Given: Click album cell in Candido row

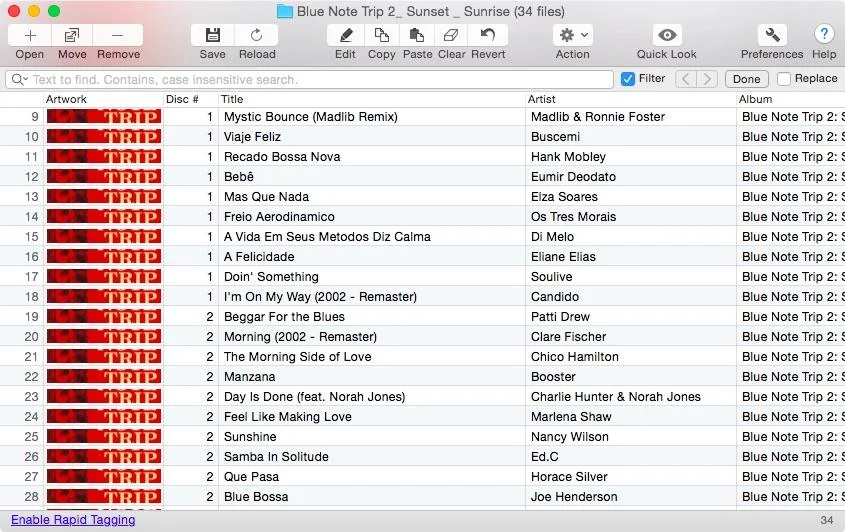Looking at the screenshot, I should pyautogui.click(x=792, y=296).
